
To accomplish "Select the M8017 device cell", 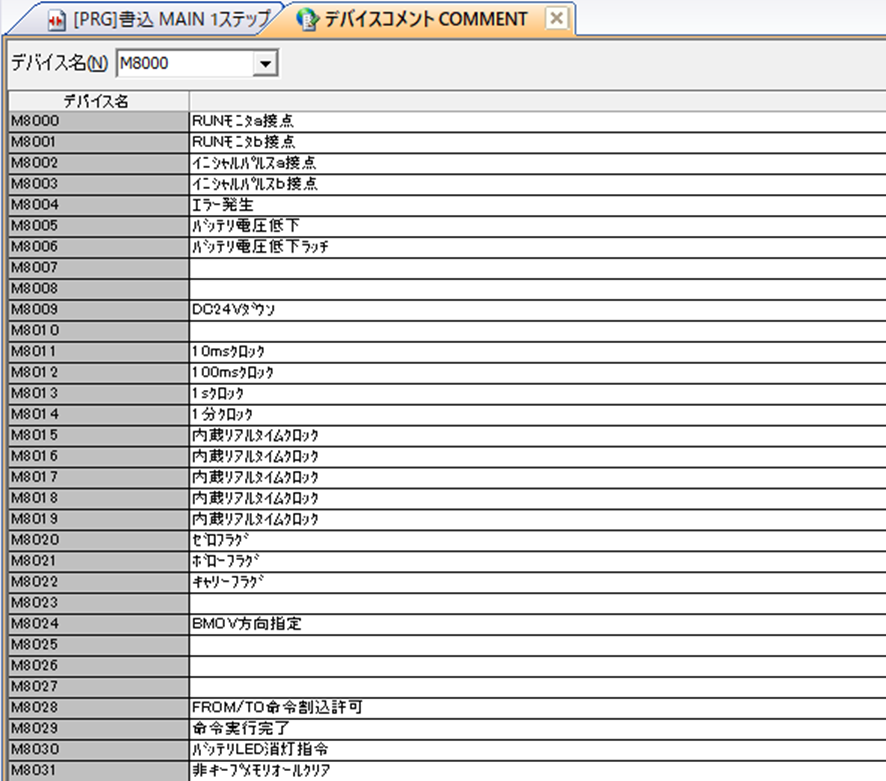I will pos(99,477).
